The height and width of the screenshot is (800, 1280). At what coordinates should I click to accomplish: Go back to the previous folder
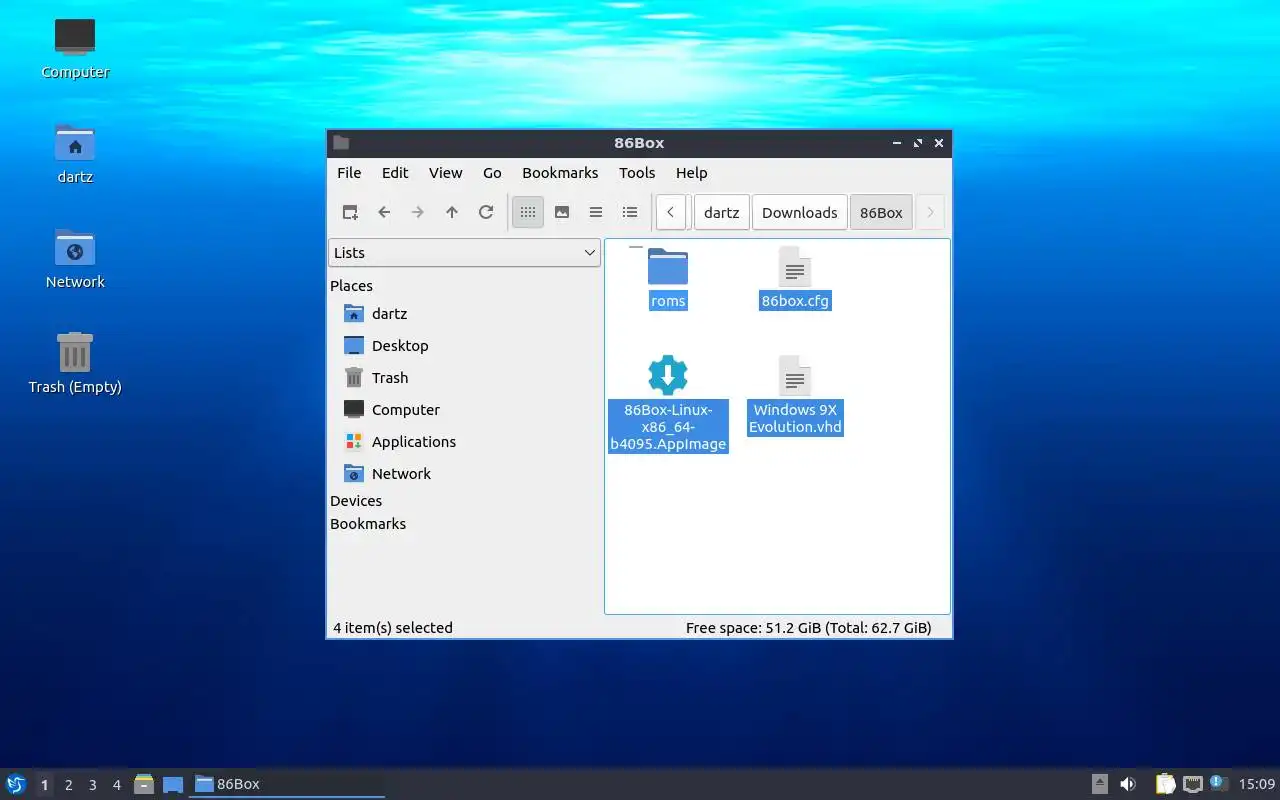(384, 212)
